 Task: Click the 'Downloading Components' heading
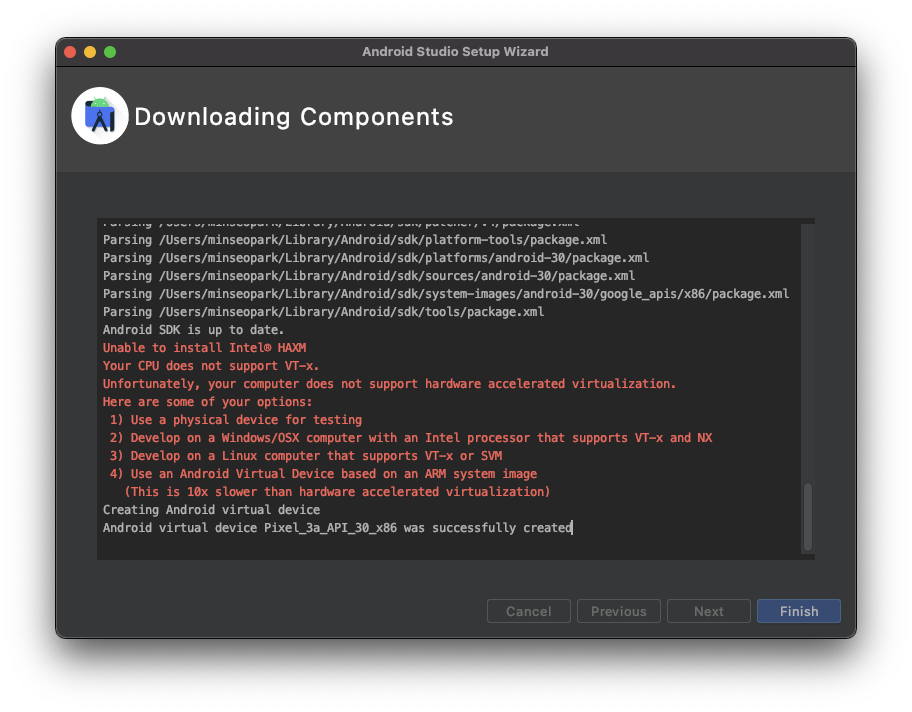pos(294,116)
